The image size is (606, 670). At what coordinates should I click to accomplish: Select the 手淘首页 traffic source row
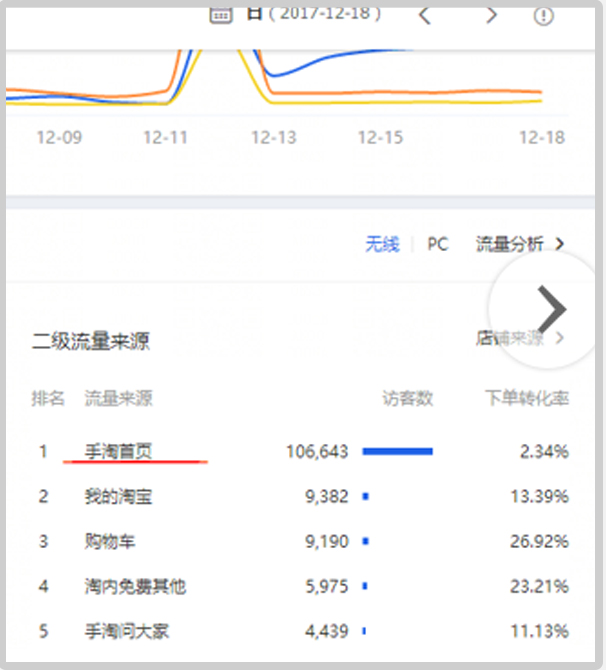click(119, 452)
